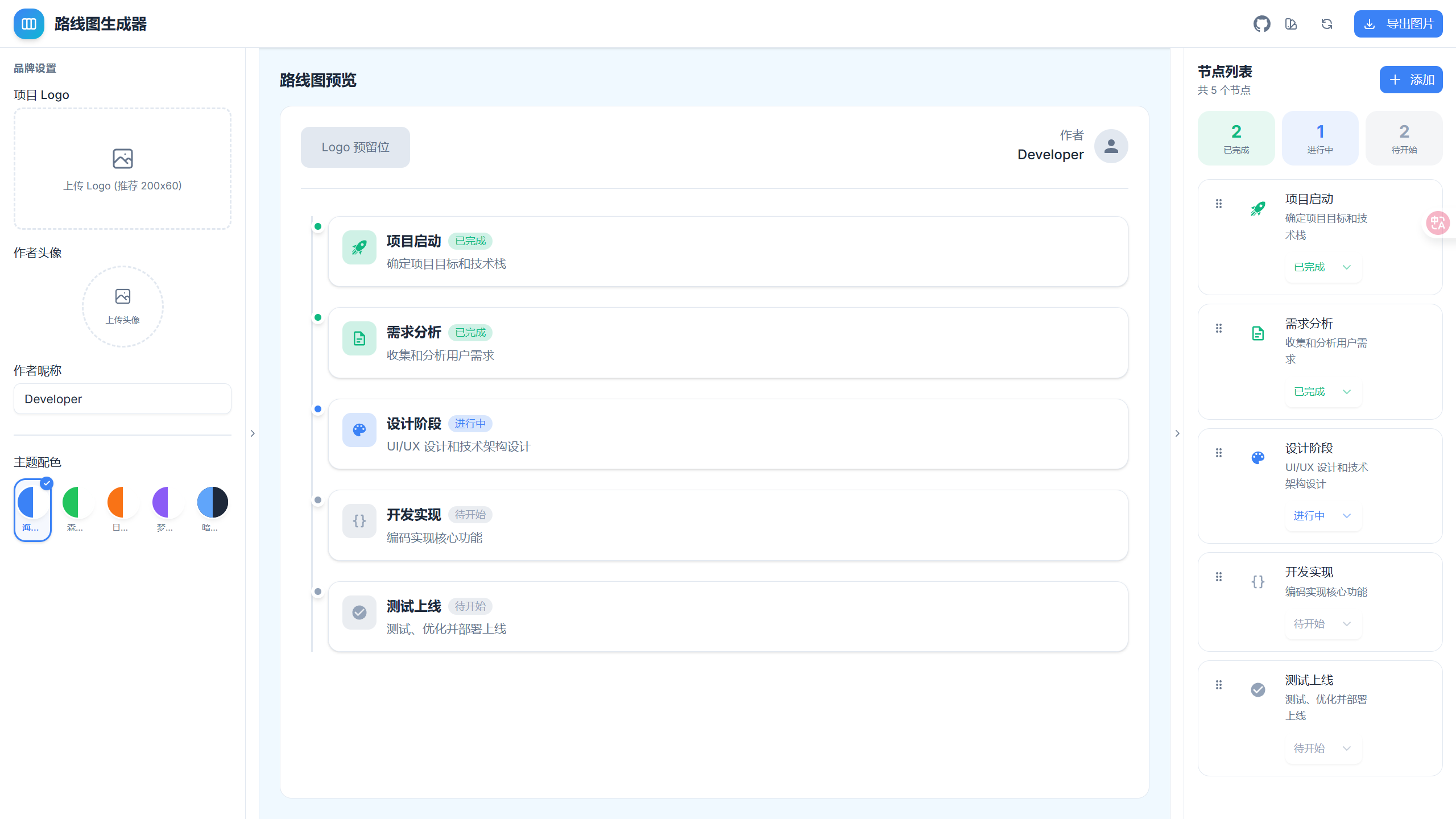Viewport: 1456px width, 819px height.
Task: Click the 已完成 stat tab
Action: pos(1236,138)
